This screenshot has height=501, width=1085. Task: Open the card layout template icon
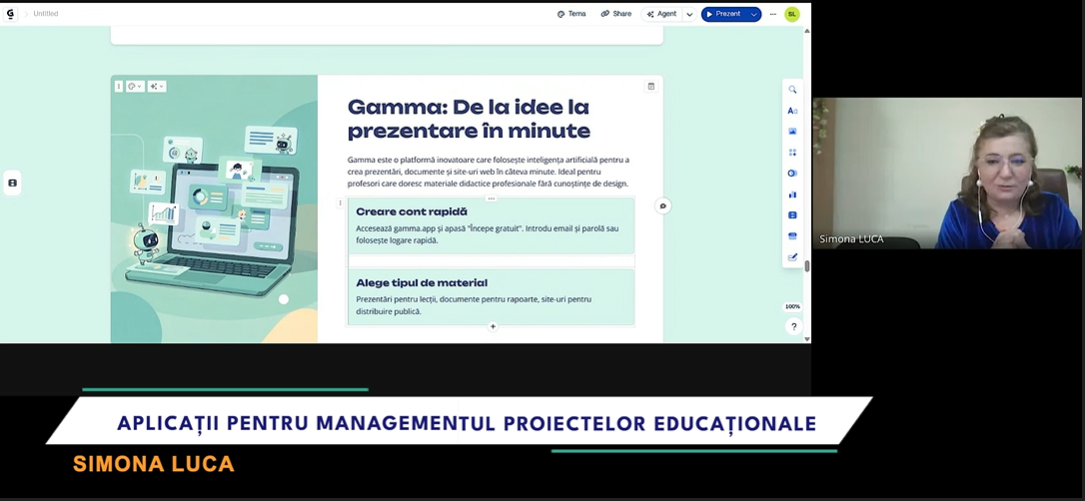pyautogui.click(x=650, y=86)
